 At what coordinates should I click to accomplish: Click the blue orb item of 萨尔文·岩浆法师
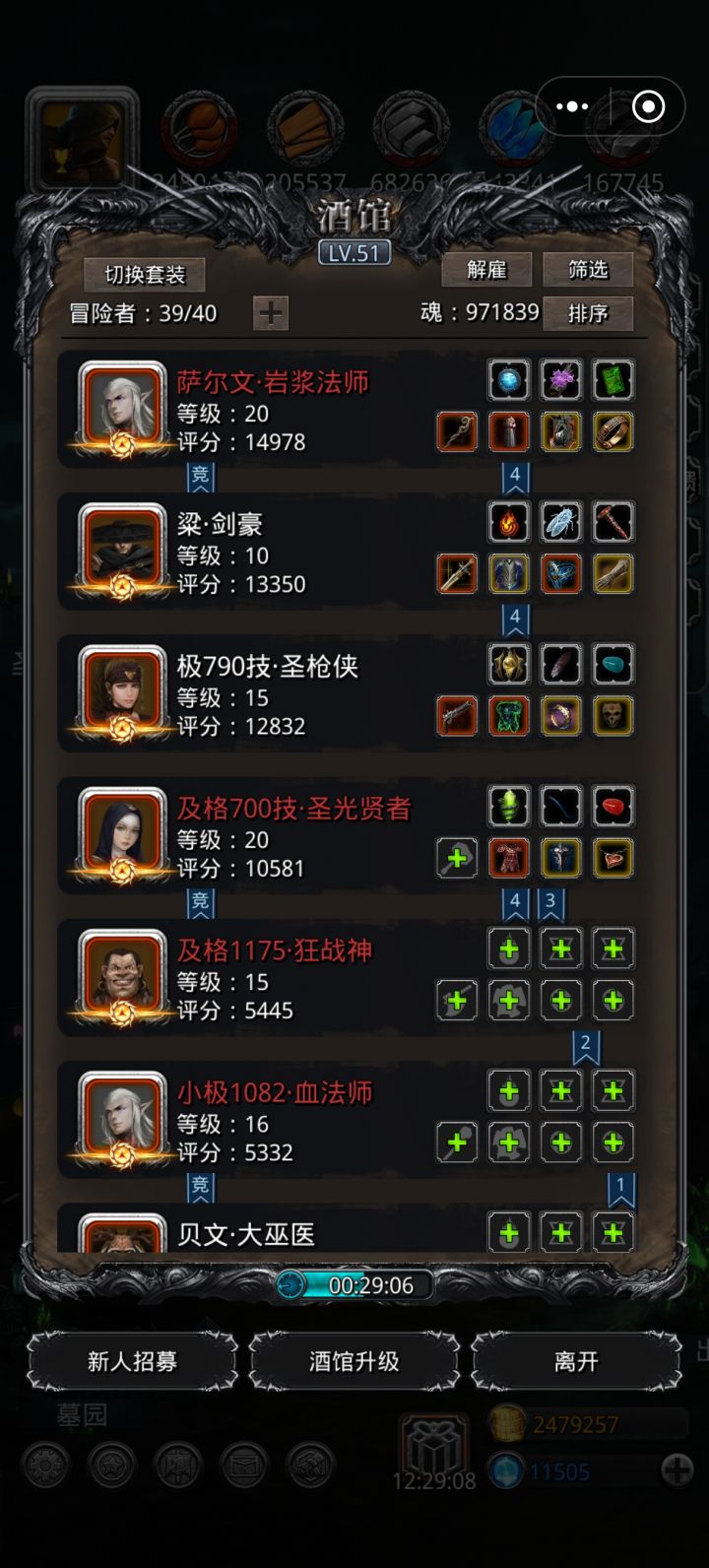pyautogui.click(x=509, y=380)
